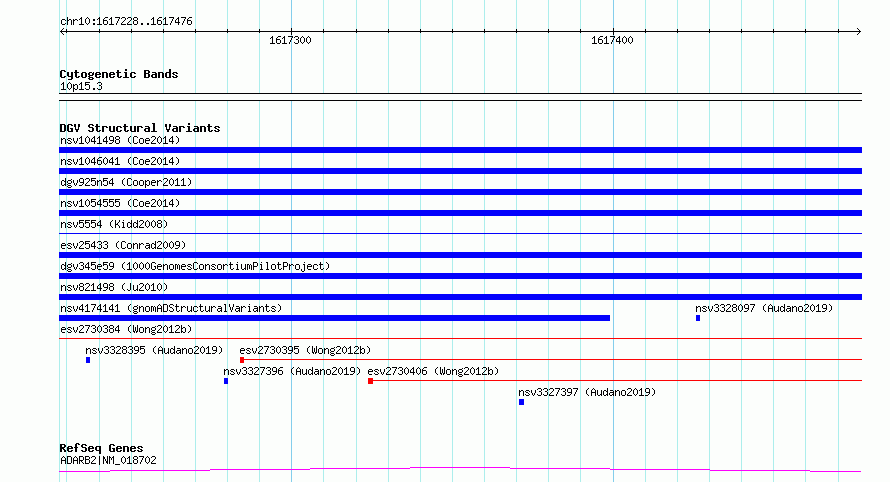Screen dimensions: 890x482
Task: Click the 1617400 ruler position label
Action: pos(612,40)
